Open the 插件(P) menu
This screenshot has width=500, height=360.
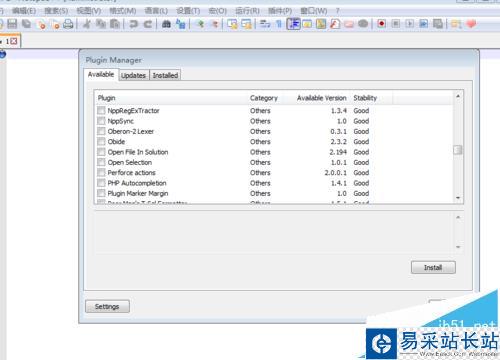click(280, 11)
